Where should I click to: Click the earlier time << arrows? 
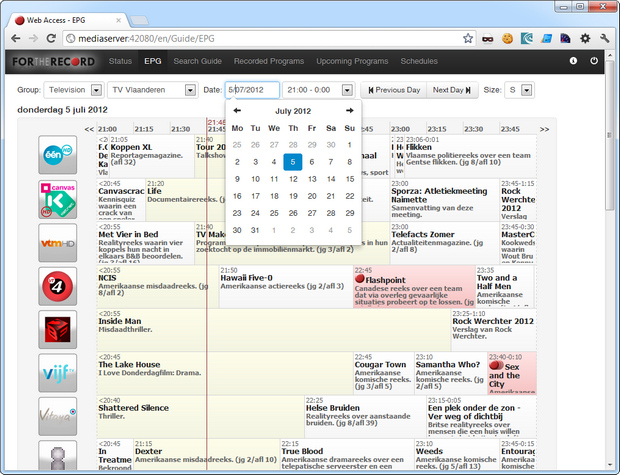pos(89,129)
